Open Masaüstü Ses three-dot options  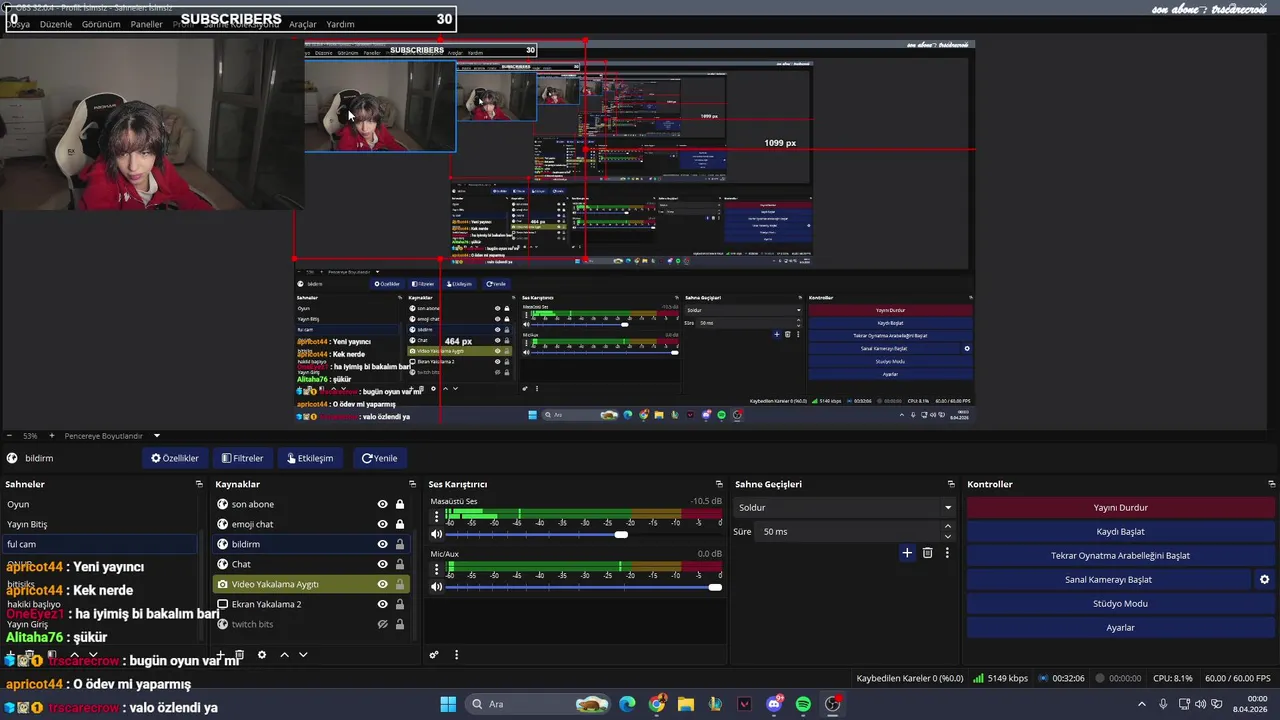tap(436, 518)
